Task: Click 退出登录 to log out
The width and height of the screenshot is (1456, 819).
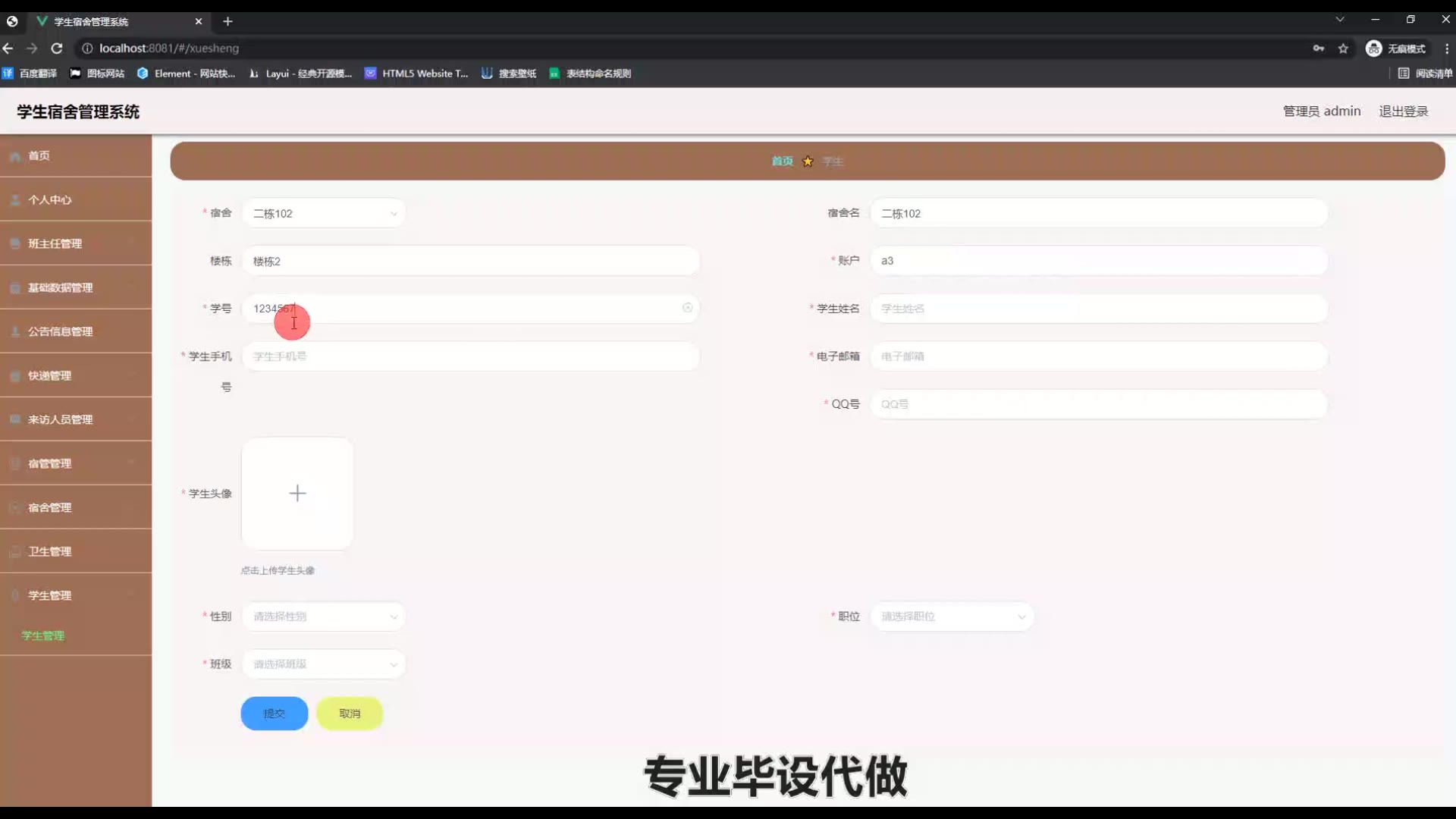Action: [x=1403, y=111]
